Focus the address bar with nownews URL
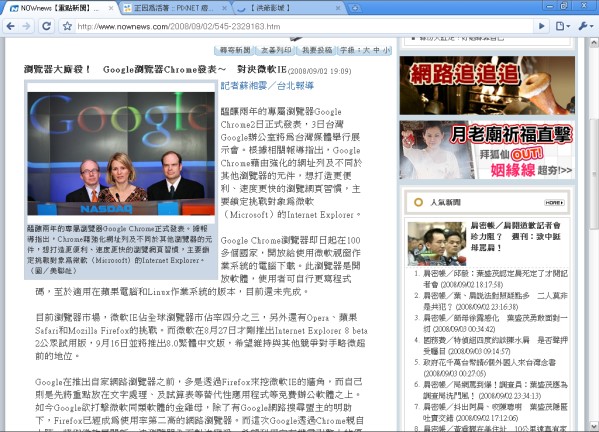The width and height of the screenshot is (599, 432). [x=304, y=26]
